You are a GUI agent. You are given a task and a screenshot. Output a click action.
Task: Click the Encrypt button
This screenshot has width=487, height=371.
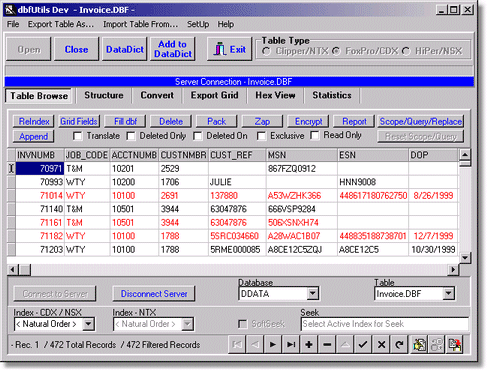308,121
